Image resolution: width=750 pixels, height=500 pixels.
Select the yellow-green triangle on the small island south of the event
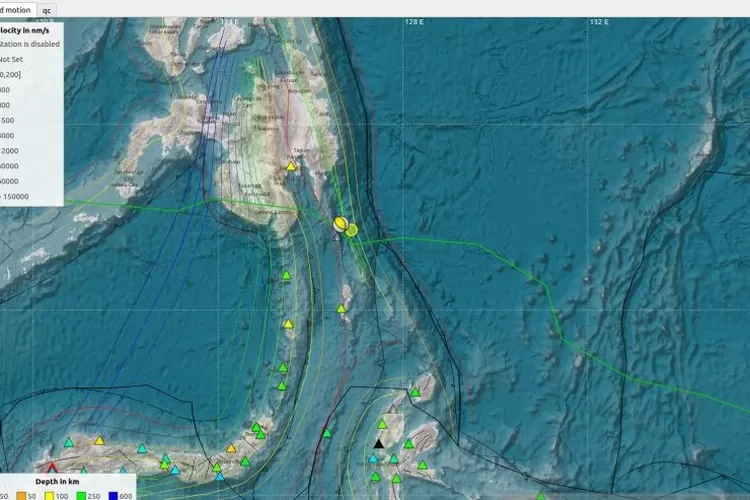[341, 309]
